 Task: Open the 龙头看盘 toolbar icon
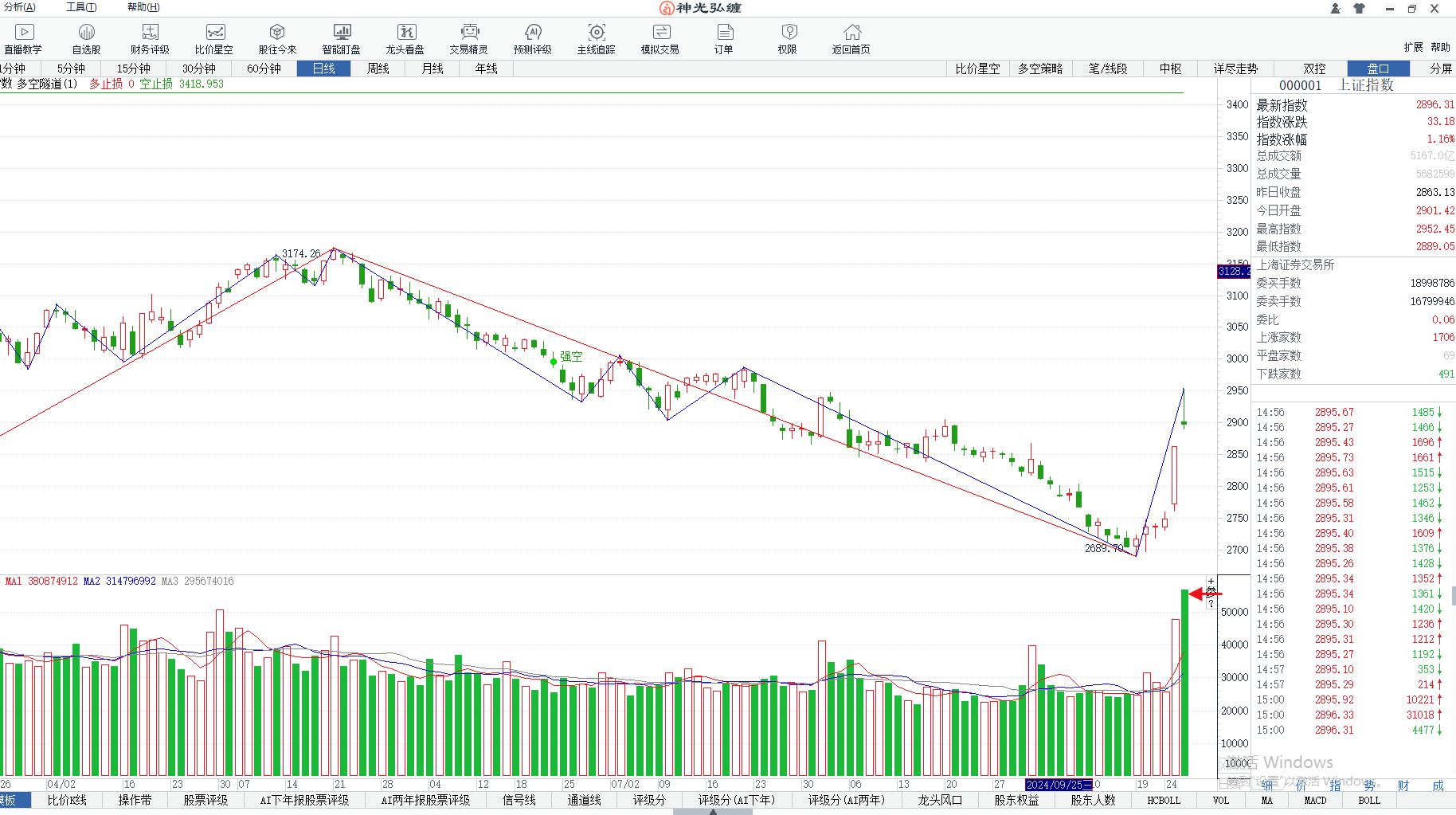[x=405, y=39]
